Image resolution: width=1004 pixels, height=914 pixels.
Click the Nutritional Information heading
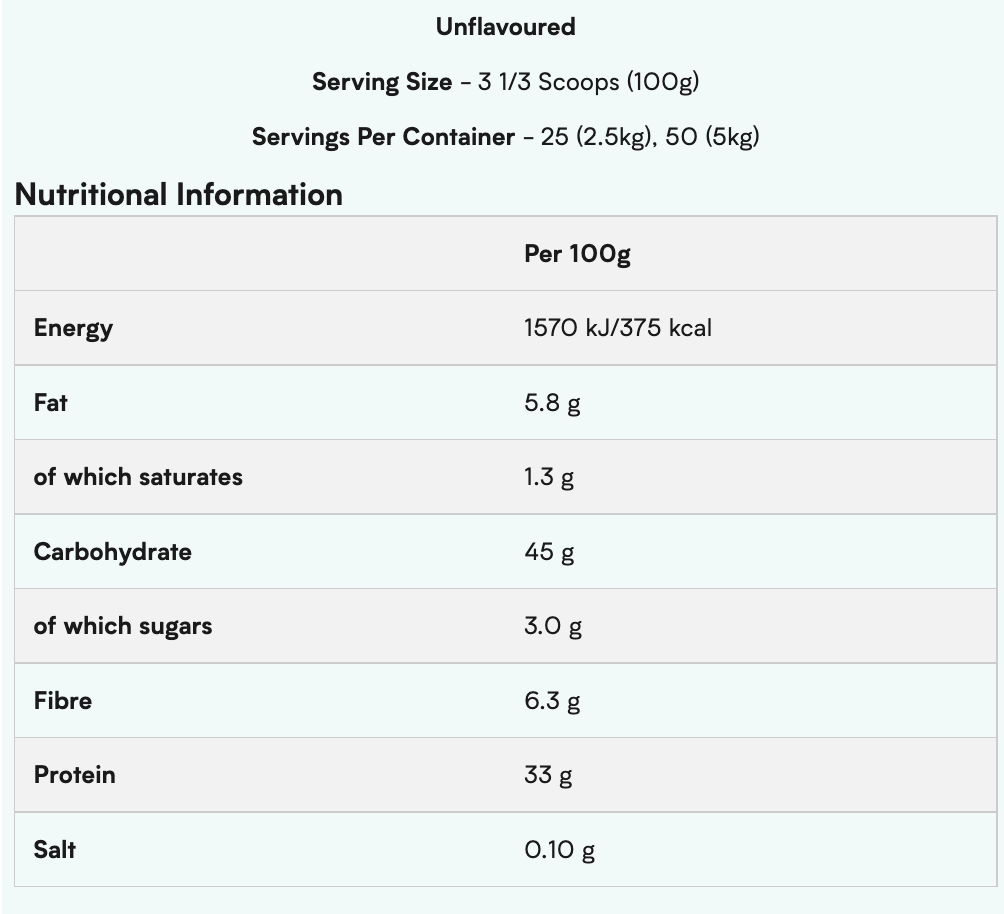[179, 194]
